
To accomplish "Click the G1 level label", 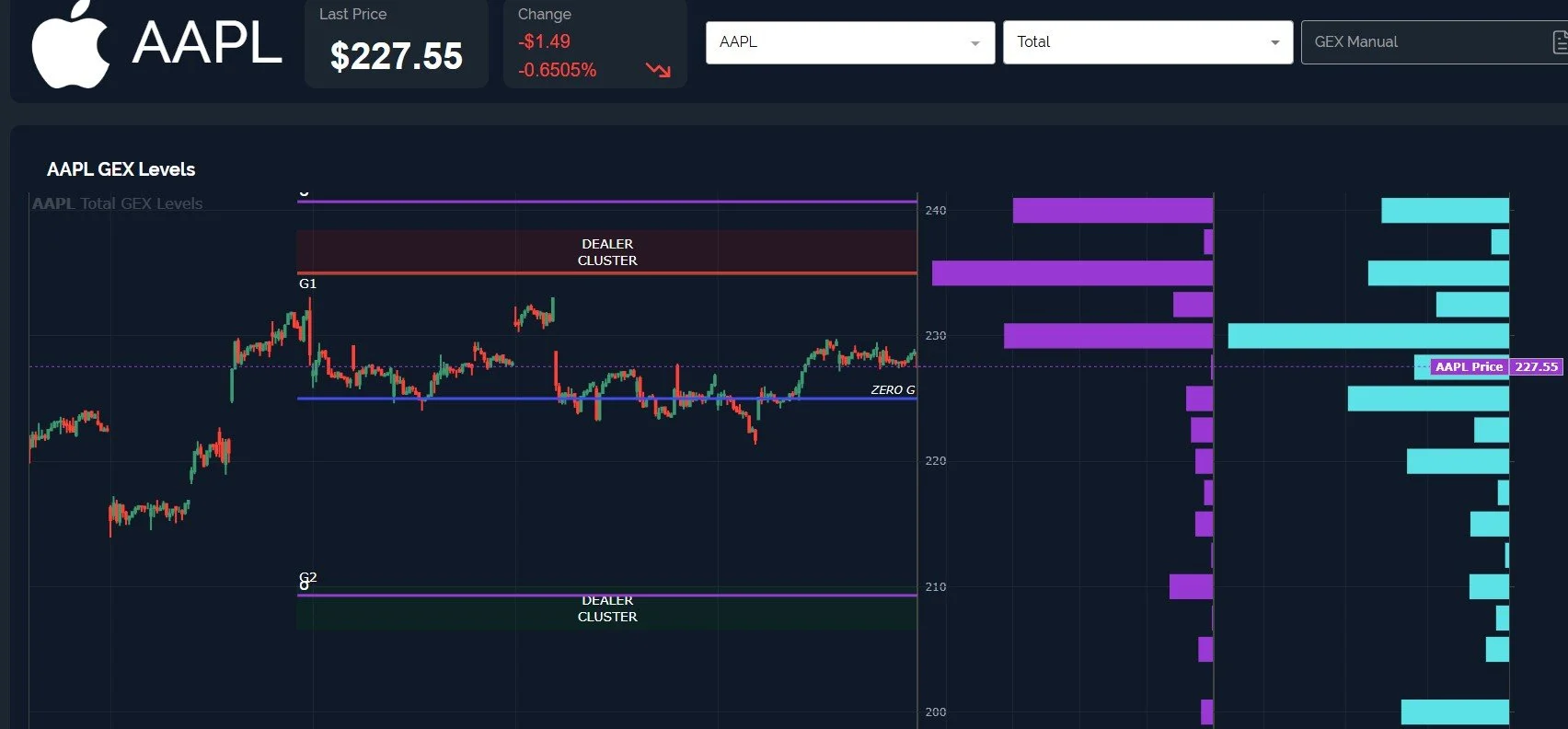I will [x=307, y=283].
